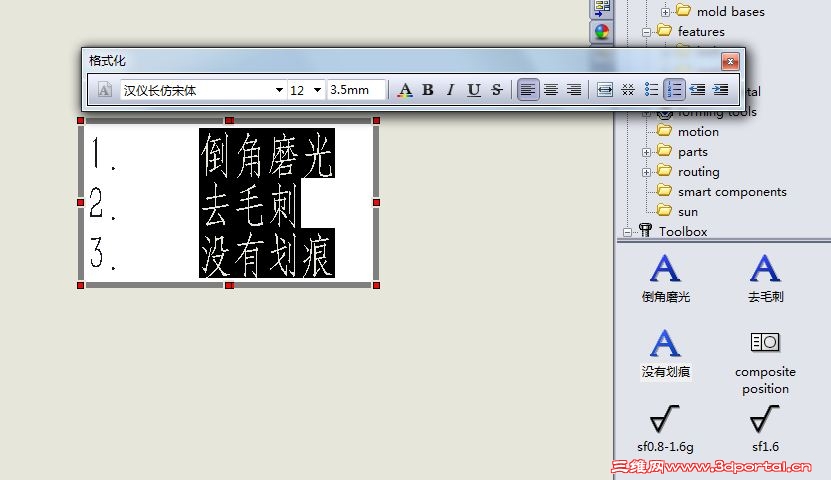Image resolution: width=831 pixels, height=480 pixels.
Task: Toggle italic formatting
Action: pos(450,90)
